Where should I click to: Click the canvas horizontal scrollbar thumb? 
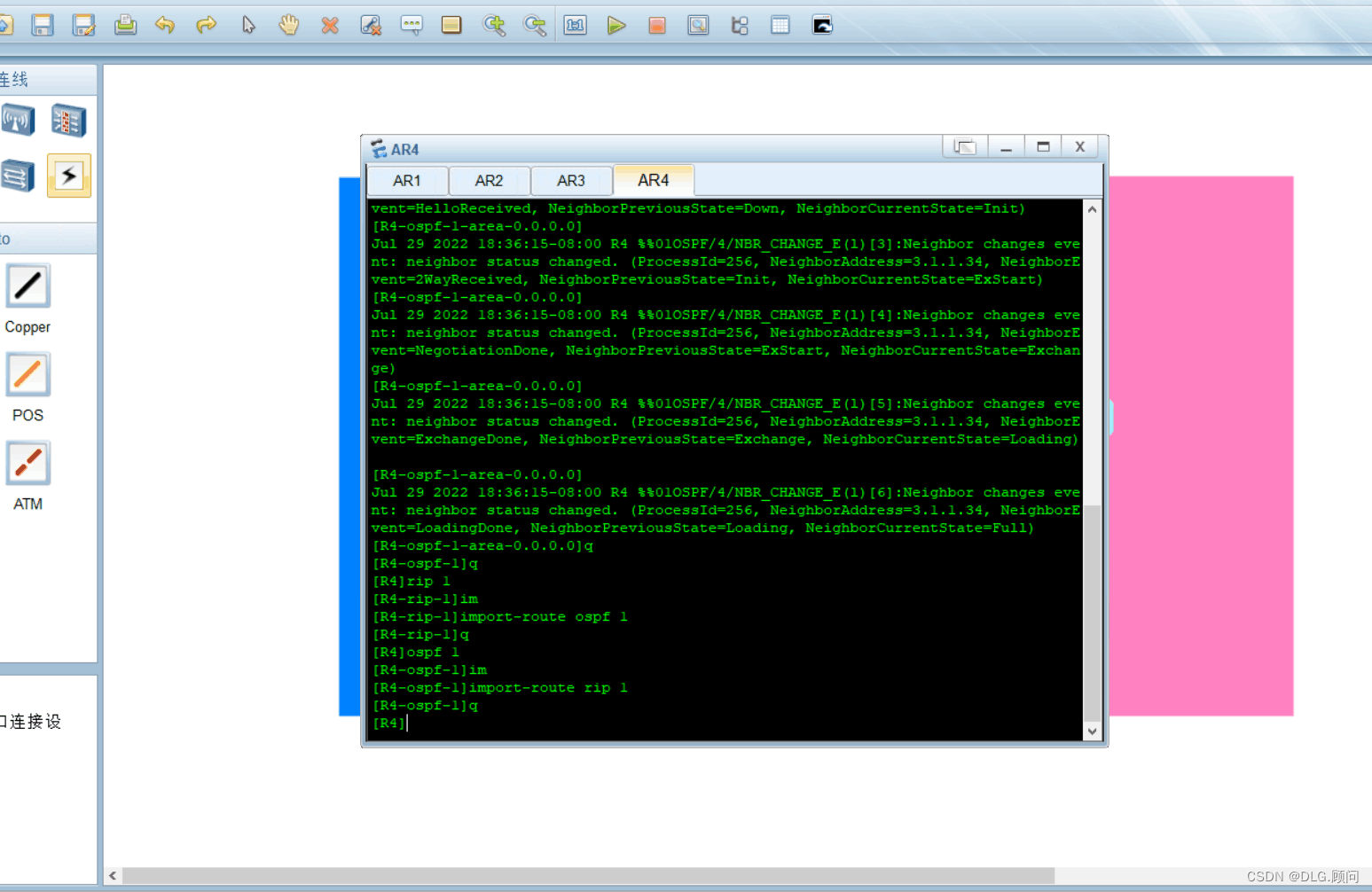[588, 876]
